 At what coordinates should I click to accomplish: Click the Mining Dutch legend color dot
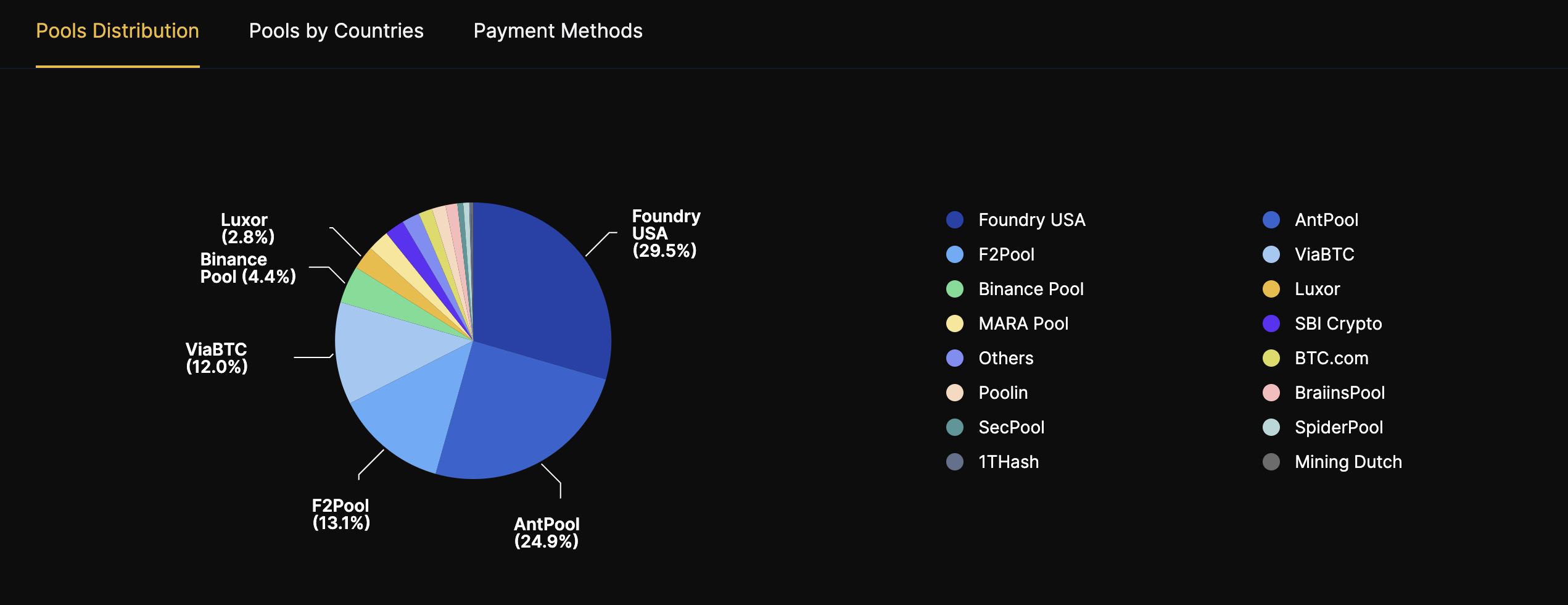point(1271,462)
